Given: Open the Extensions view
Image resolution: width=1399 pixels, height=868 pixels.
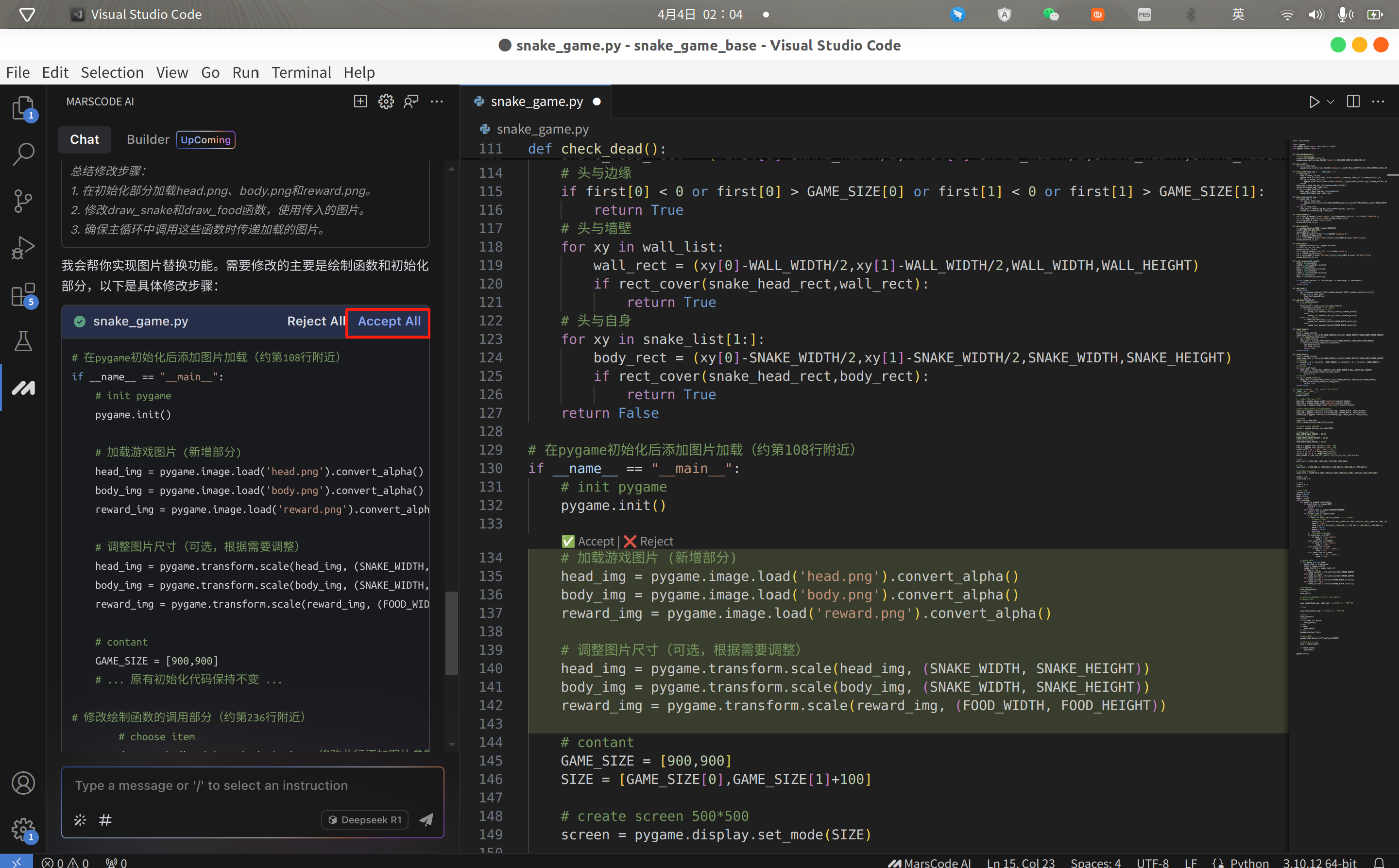Looking at the screenshot, I should tap(23, 295).
